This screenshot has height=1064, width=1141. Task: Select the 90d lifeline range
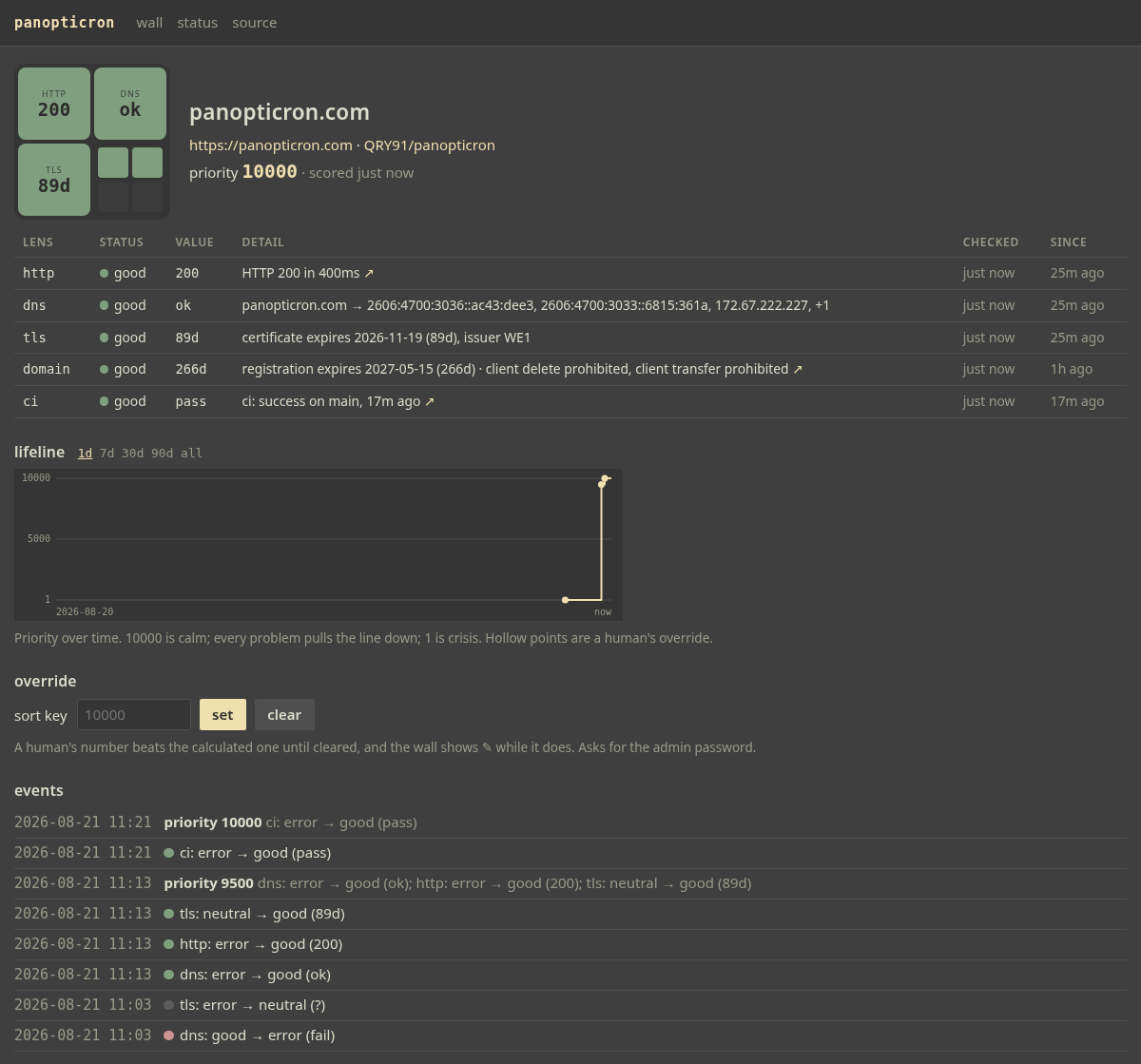[163, 453]
